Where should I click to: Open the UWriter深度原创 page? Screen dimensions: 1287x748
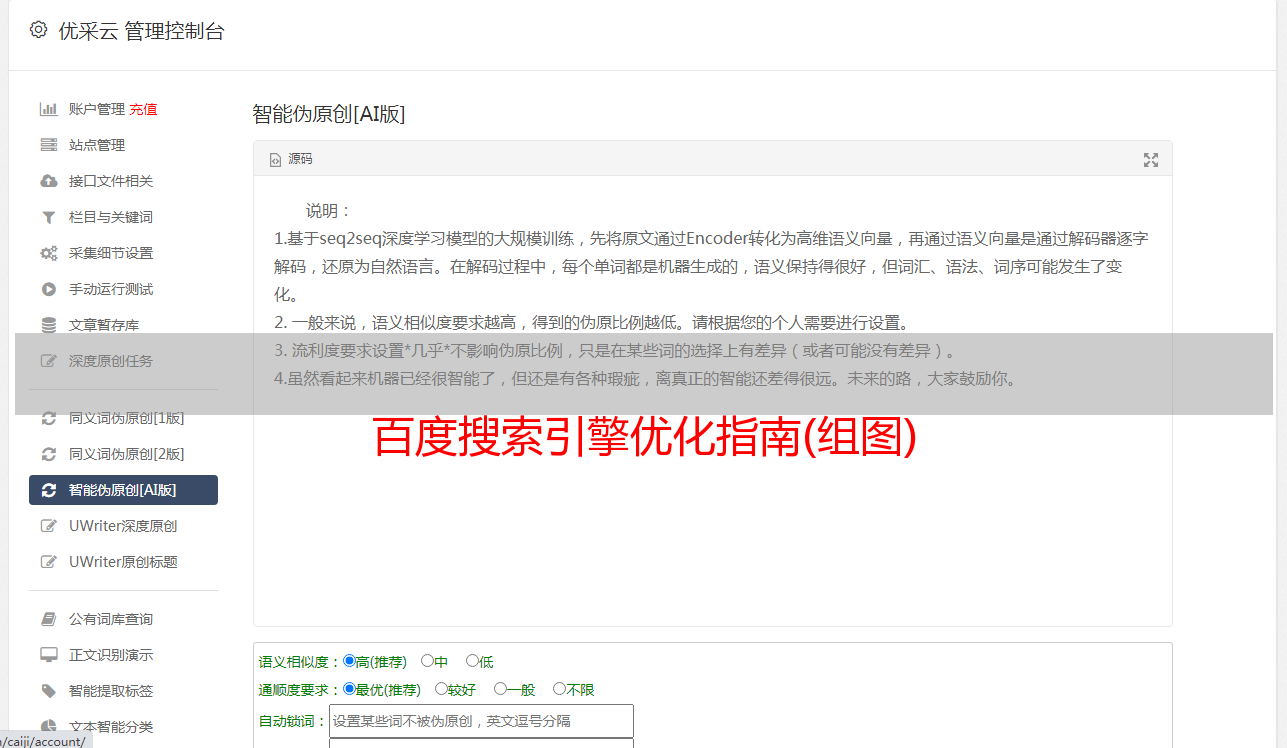point(123,526)
